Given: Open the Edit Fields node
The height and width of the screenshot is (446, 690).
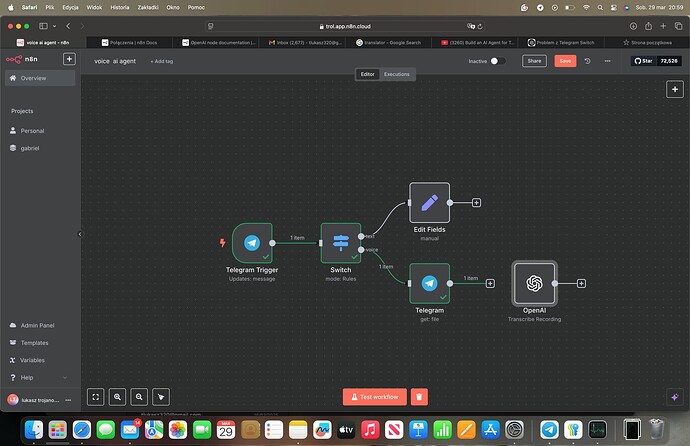Looking at the screenshot, I should pos(429,203).
